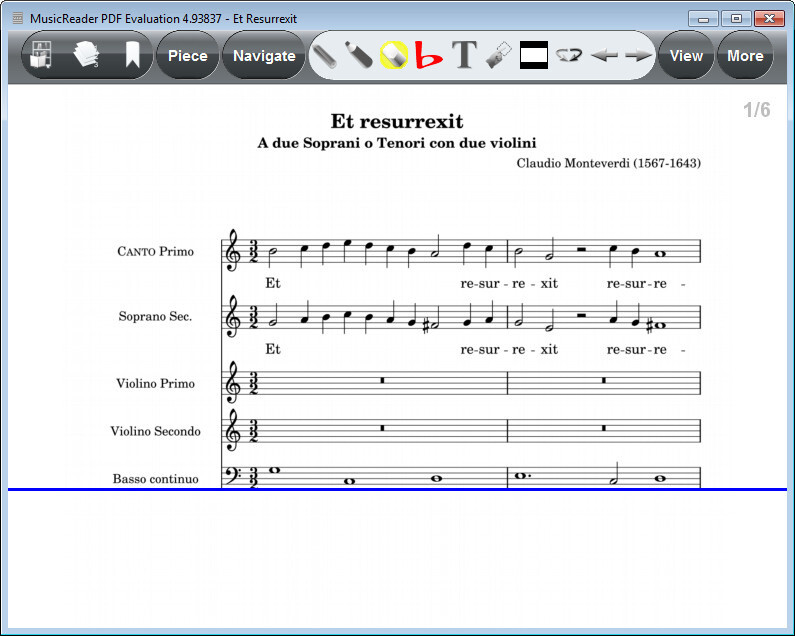
Task: Open the music library bookshelf icon
Action: (x=41, y=55)
